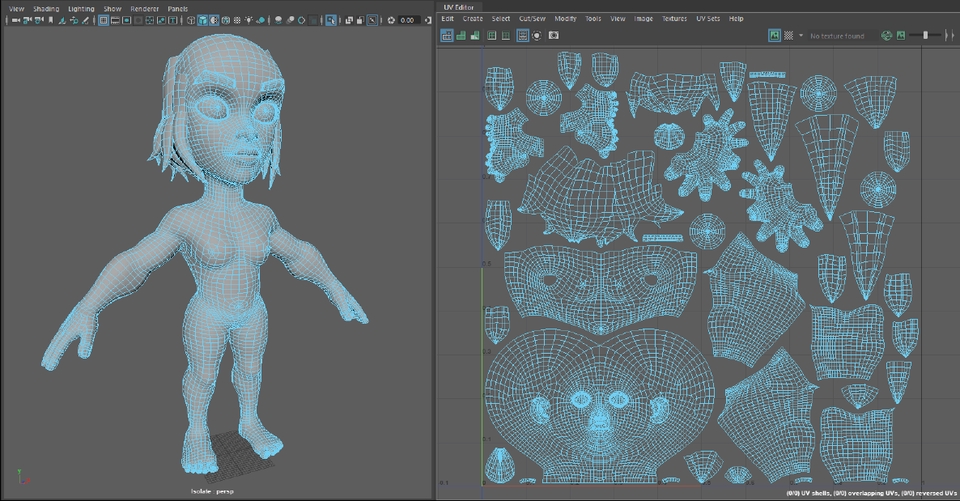This screenshot has width=960, height=501.
Task: Open the UV Sets menu
Action: pos(706,19)
